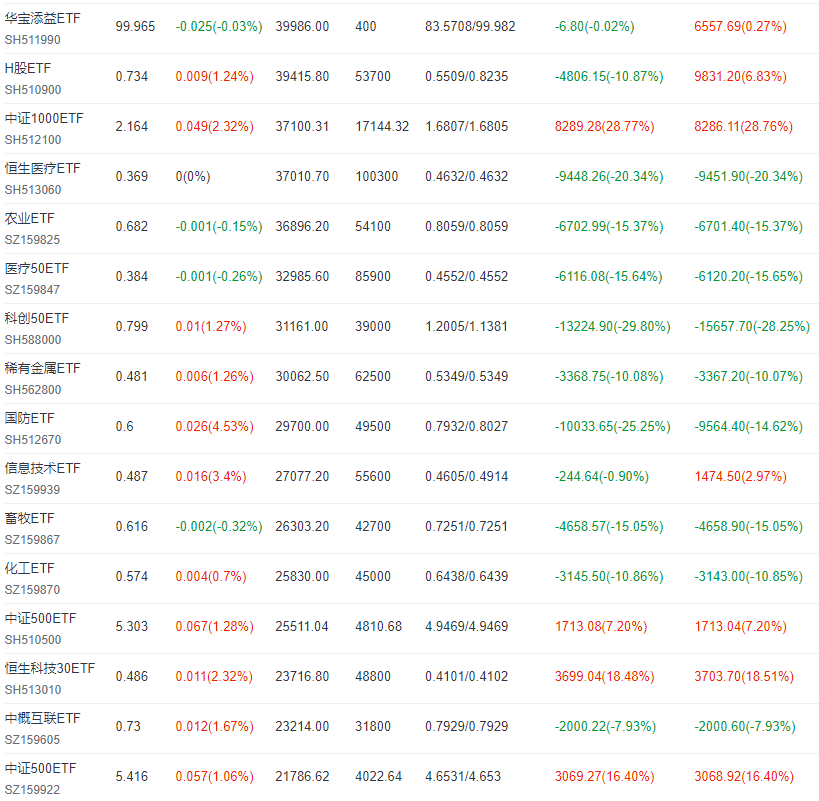This screenshot has height=801, width=819.
Task: Select market value 39986.00
Action: click(x=302, y=27)
